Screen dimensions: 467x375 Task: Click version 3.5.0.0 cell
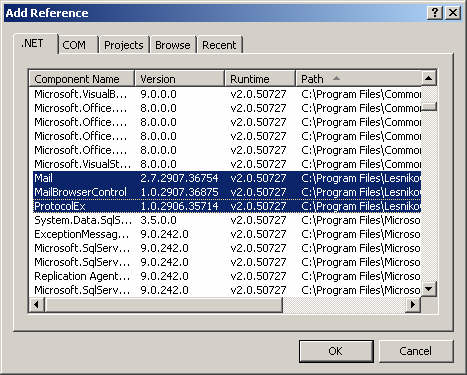158,220
